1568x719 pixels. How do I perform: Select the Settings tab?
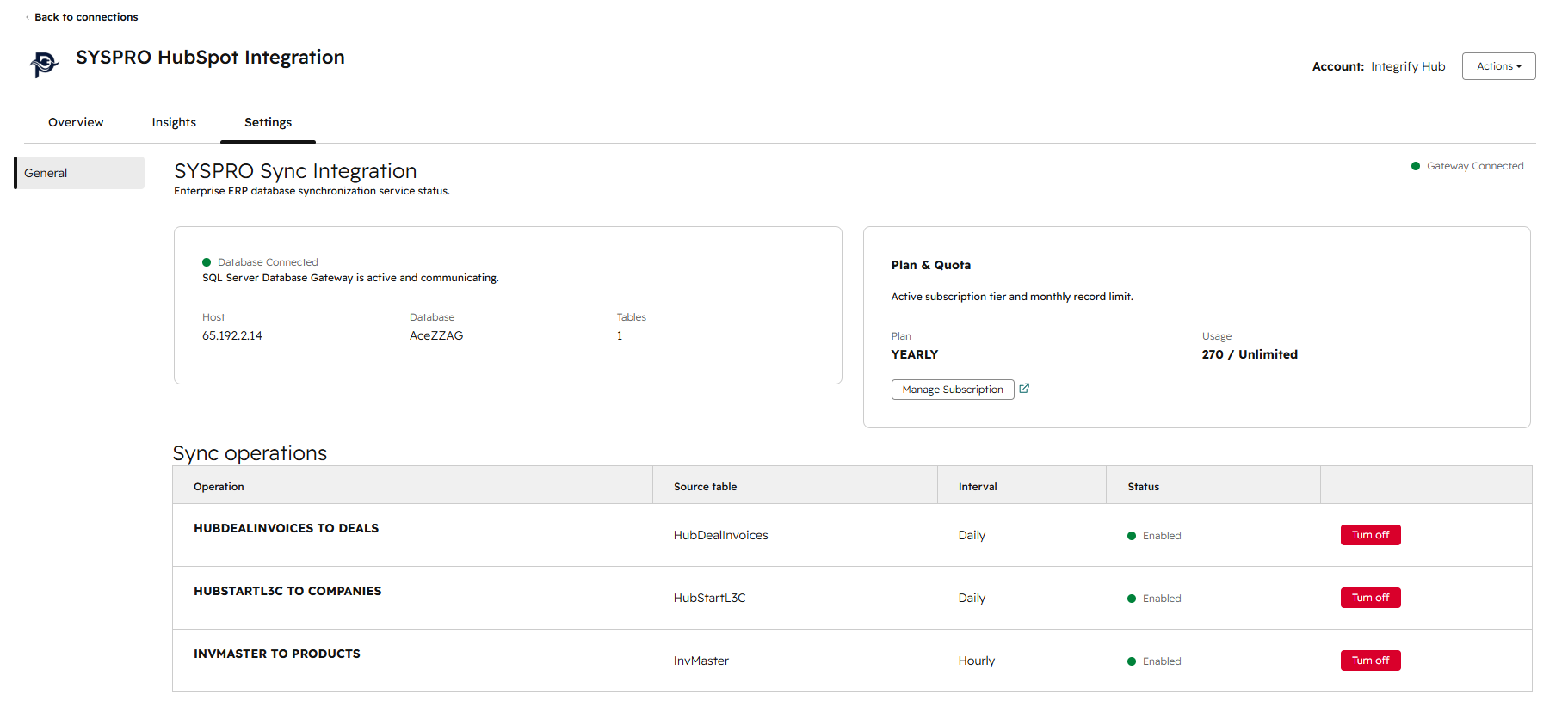[x=268, y=122]
